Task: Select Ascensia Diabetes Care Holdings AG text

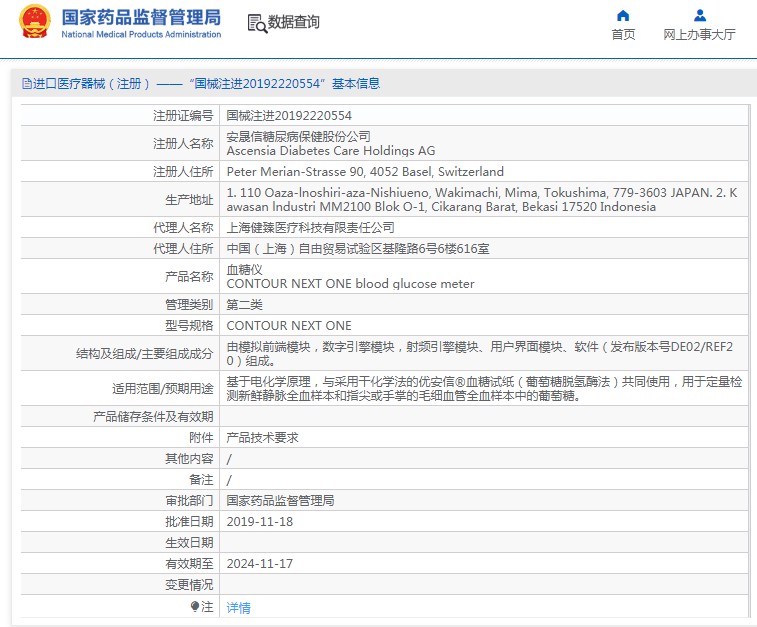Action: [x=331, y=151]
